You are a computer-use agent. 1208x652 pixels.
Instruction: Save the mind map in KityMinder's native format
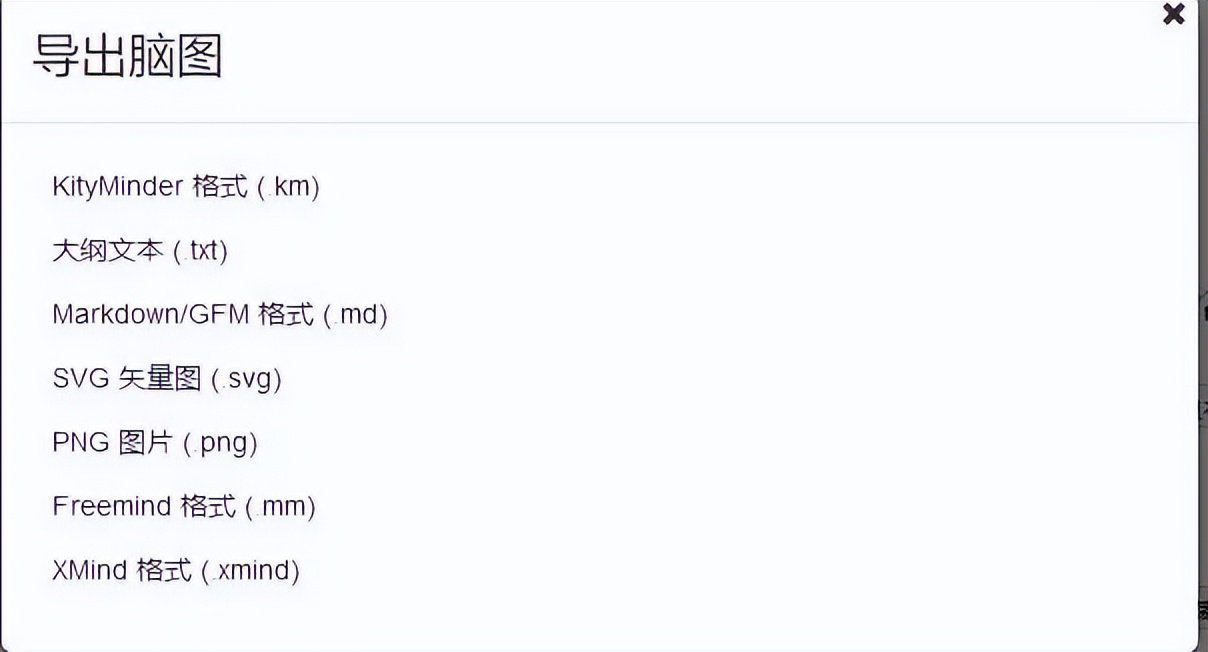(185, 187)
